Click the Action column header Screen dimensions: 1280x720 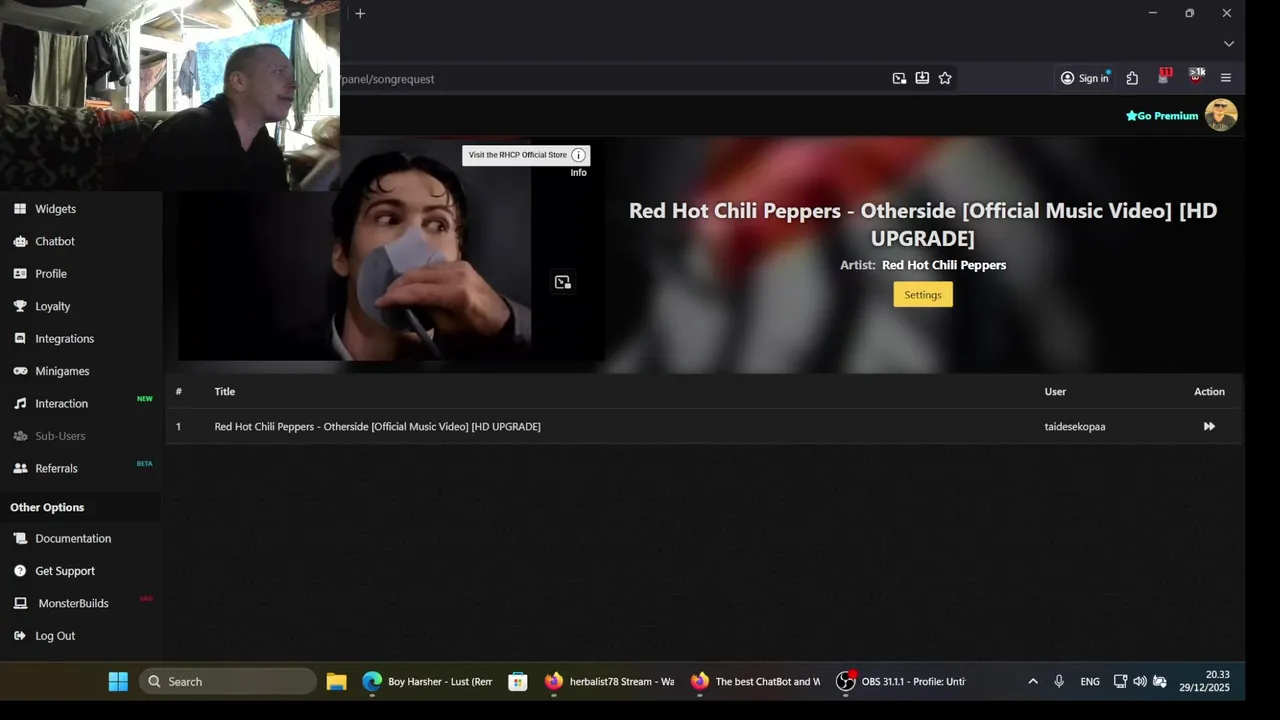[x=1209, y=392]
